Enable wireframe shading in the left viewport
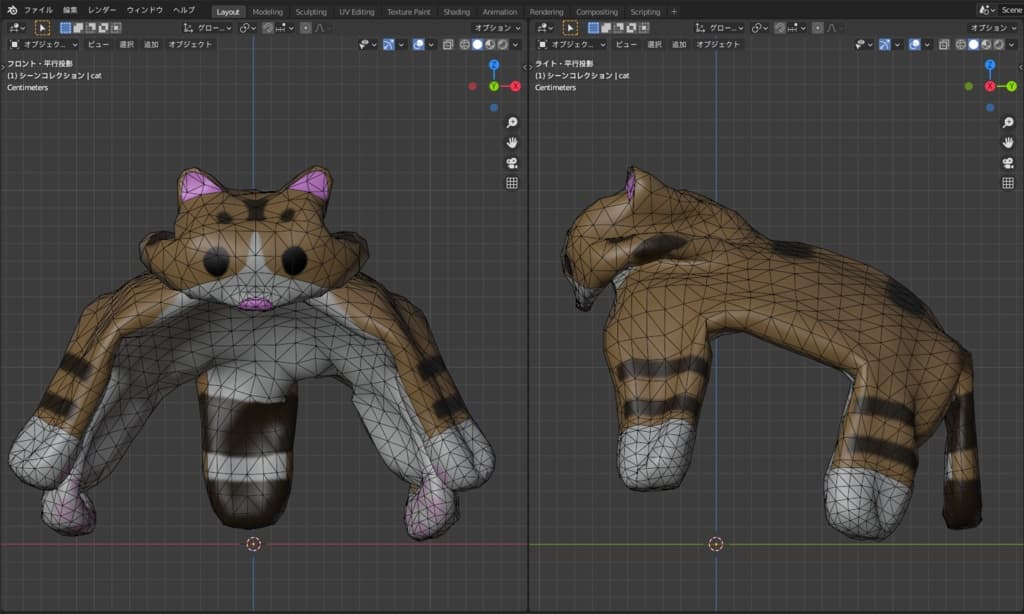The height and width of the screenshot is (614, 1024). point(464,44)
